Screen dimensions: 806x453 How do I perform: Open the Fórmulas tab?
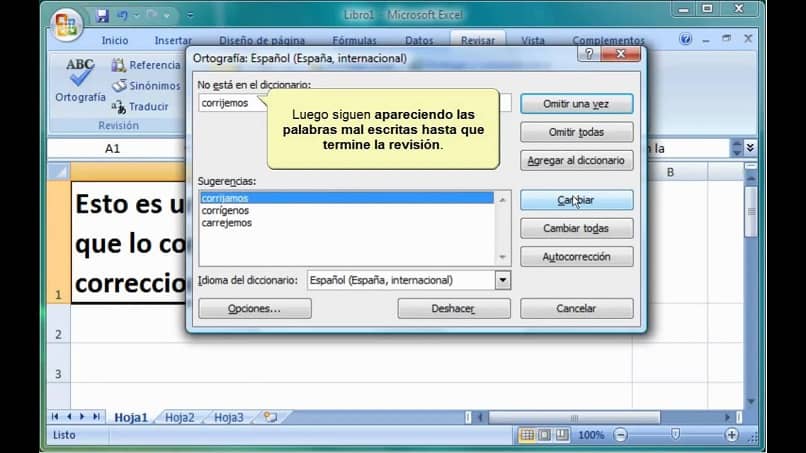tap(354, 40)
